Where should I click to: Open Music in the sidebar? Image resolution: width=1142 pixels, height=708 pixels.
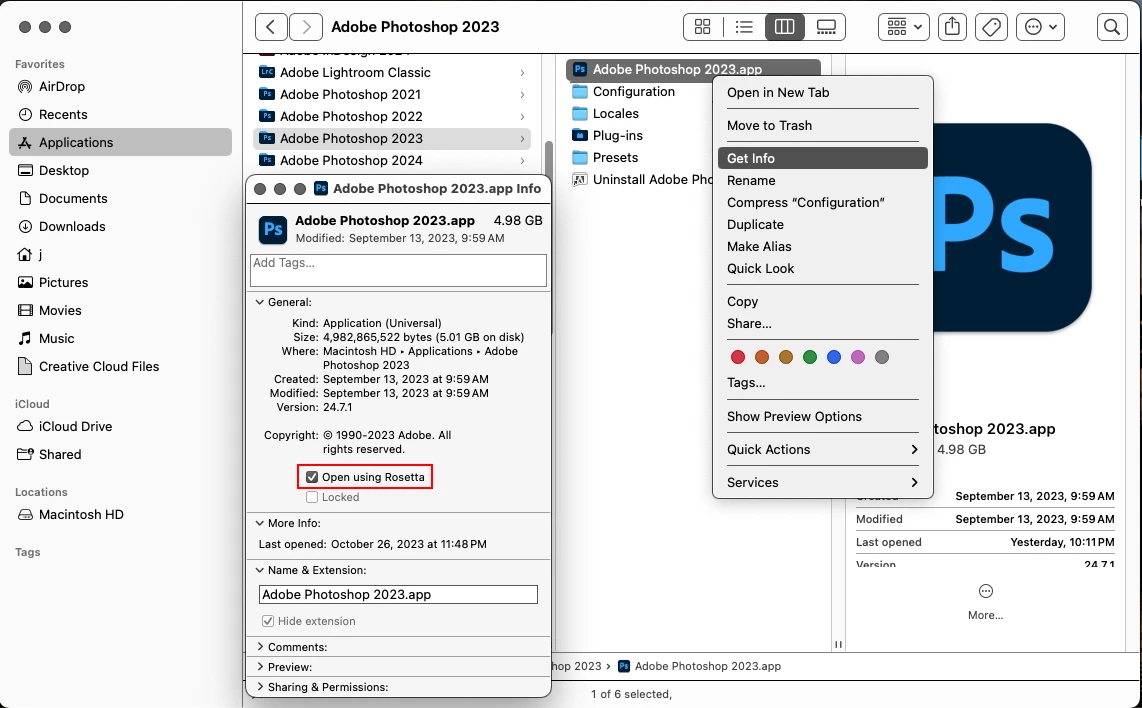pos(120,339)
